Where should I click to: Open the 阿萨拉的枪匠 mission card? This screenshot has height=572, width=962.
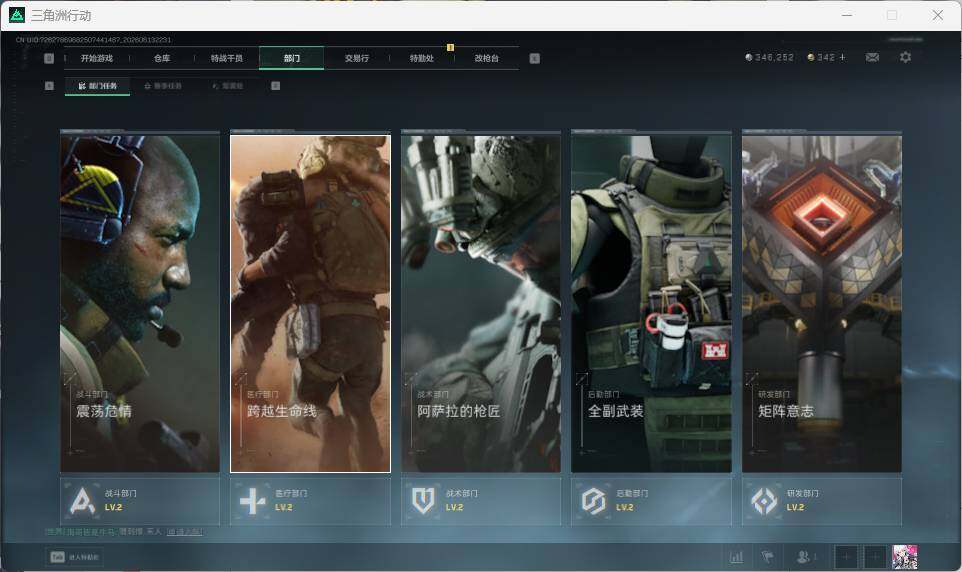[481, 303]
